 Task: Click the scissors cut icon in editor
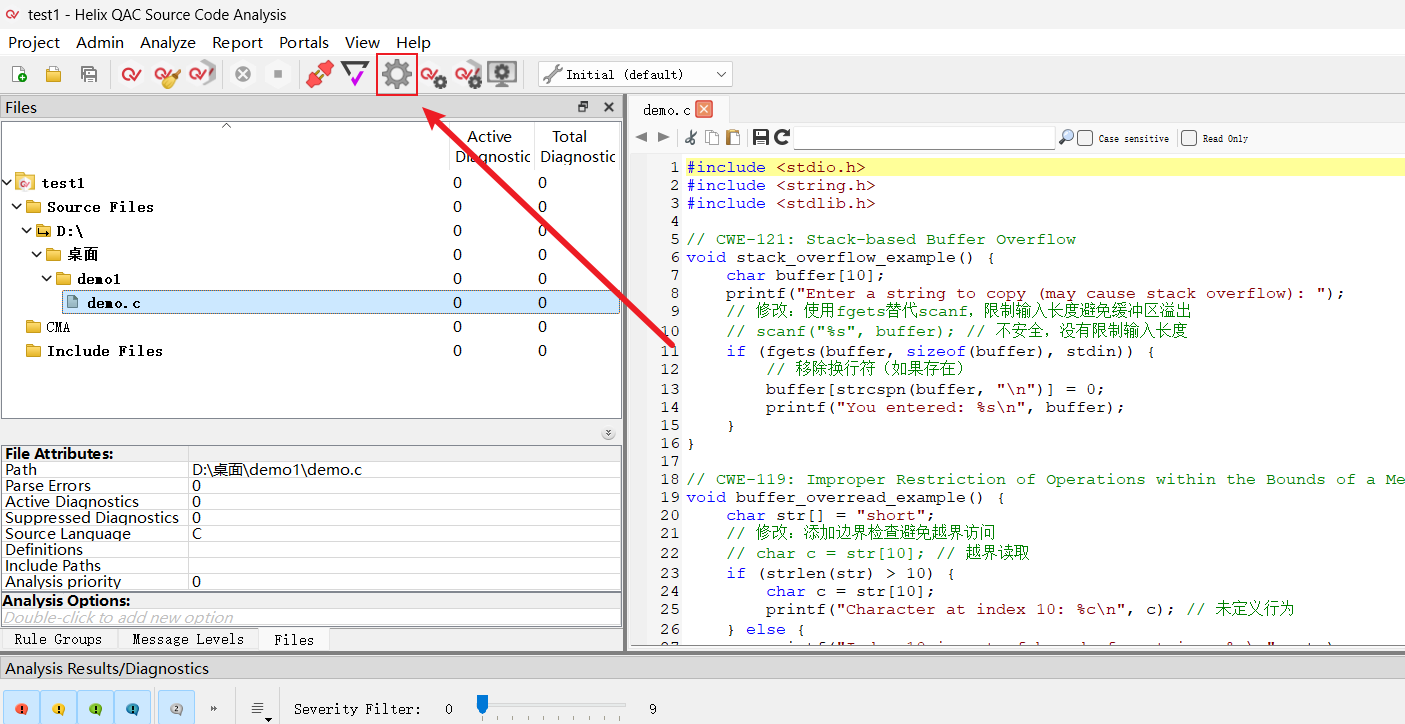(x=690, y=137)
